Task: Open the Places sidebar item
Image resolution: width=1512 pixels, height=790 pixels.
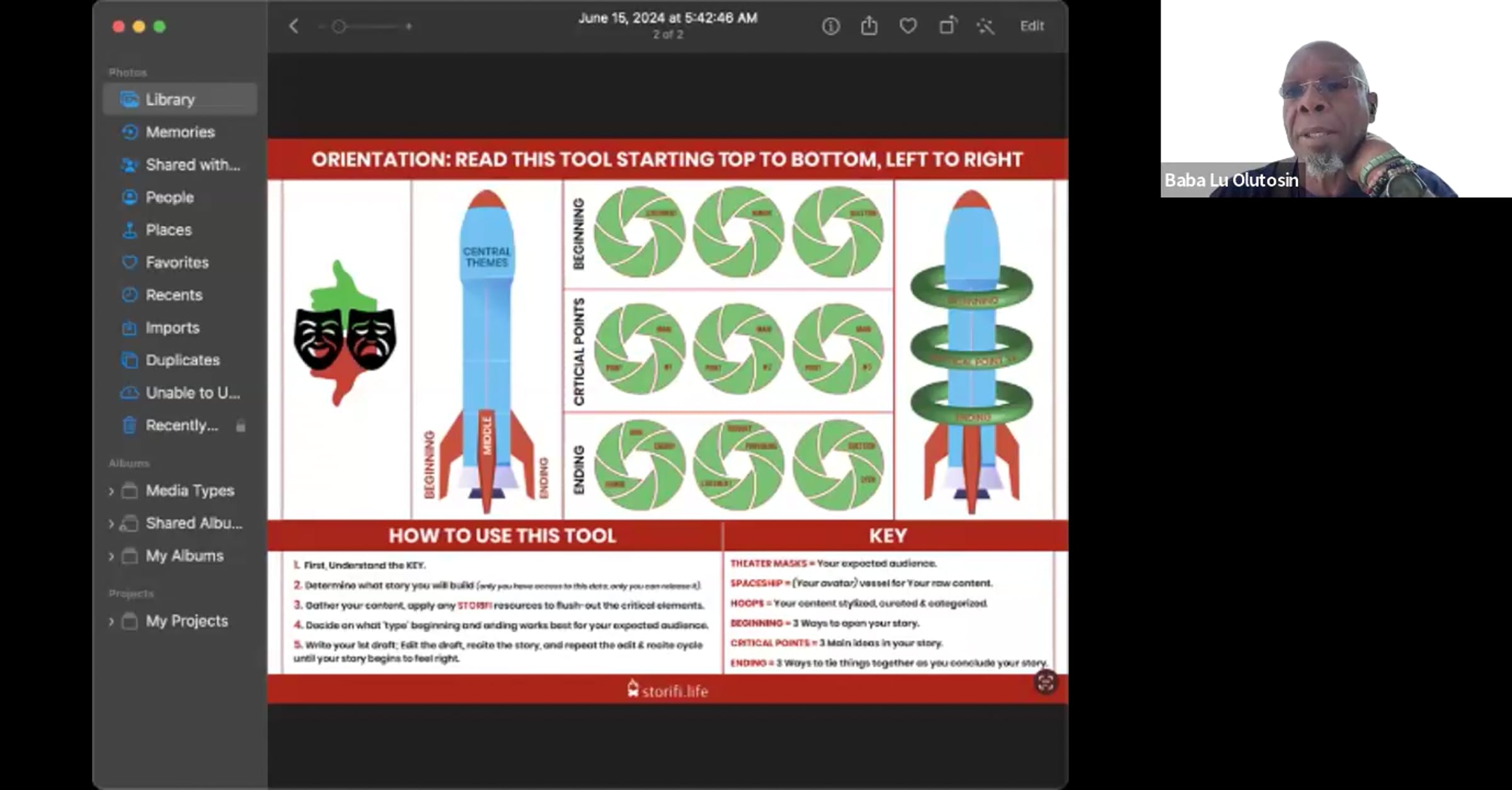Action: 168,230
